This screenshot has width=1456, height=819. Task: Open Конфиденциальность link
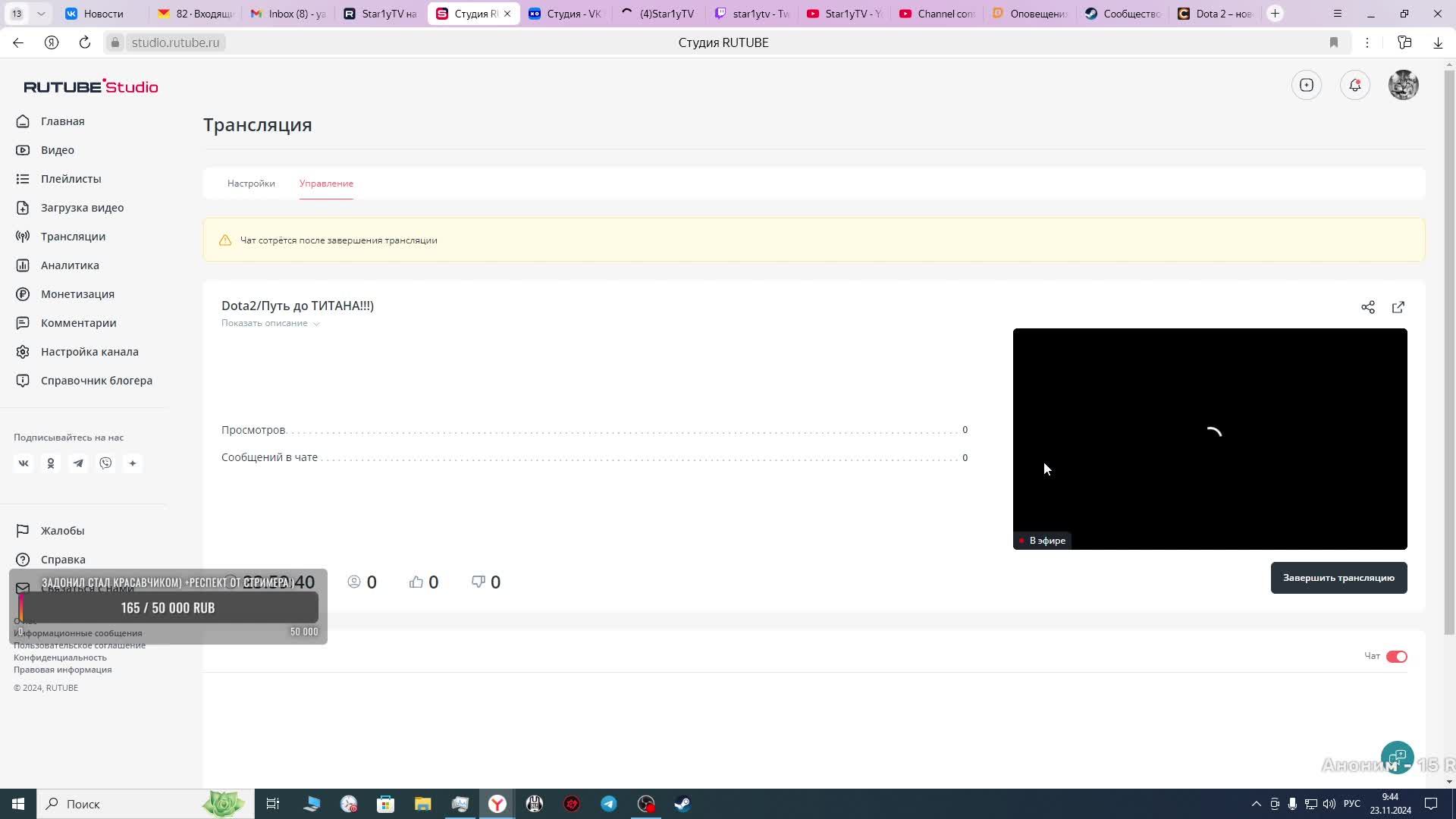pyautogui.click(x=60, y=657)
